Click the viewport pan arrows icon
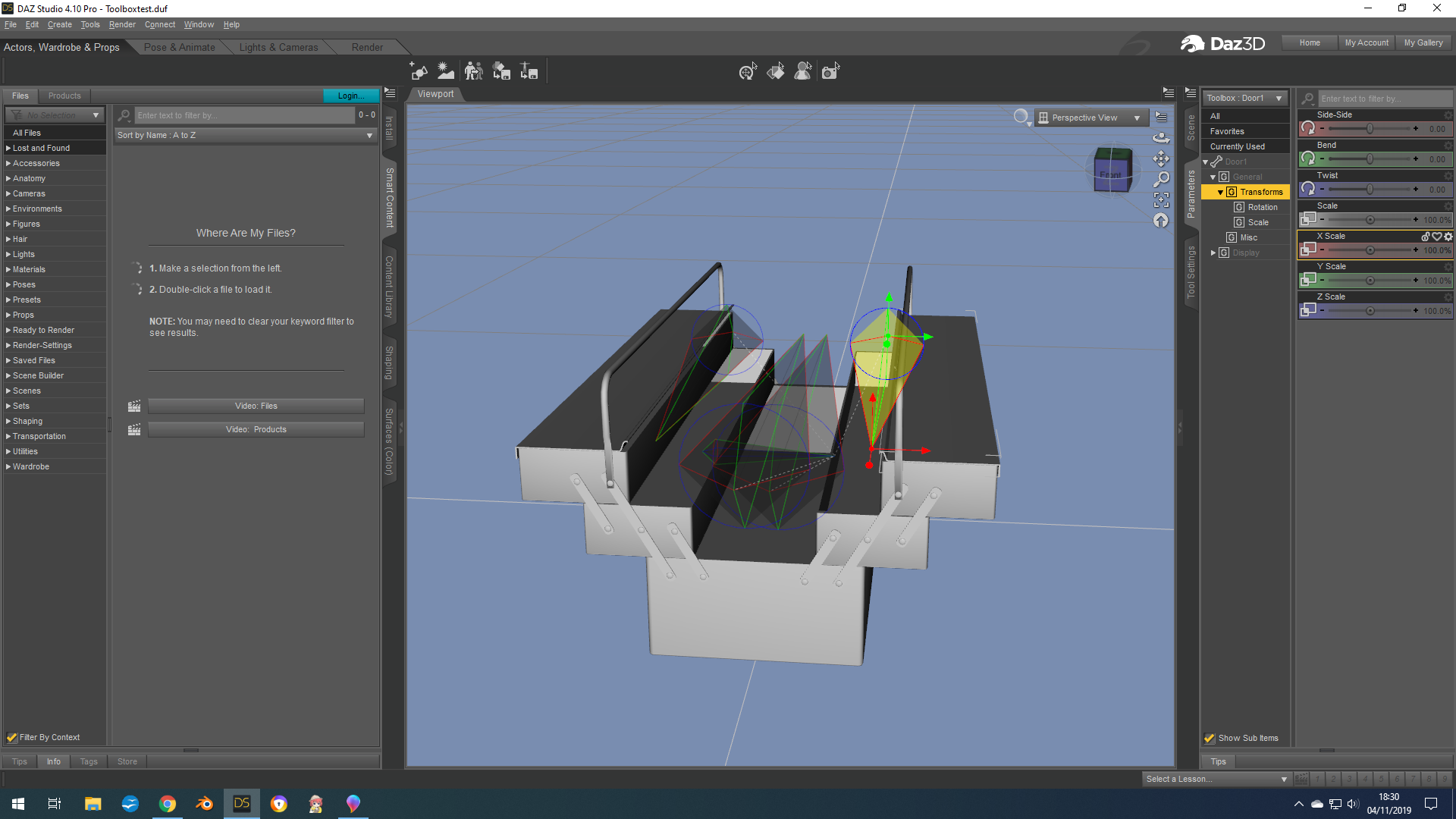Image resolution: width=1456 pixels, height=819 pixels. pos(1161,158)
